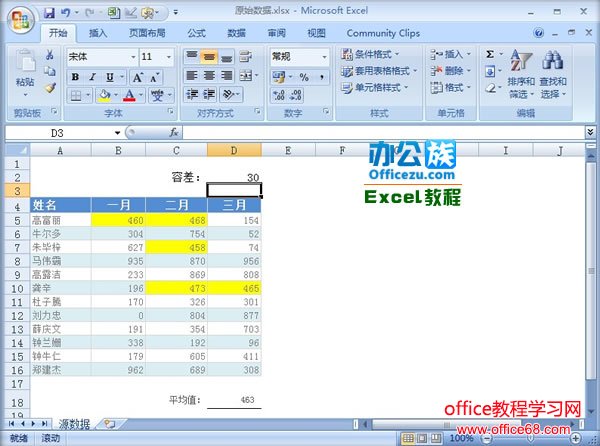The height and width of the screenshot is (446, 600).
Task: Open the font size dropdown
Action: (x=169, y=57)
